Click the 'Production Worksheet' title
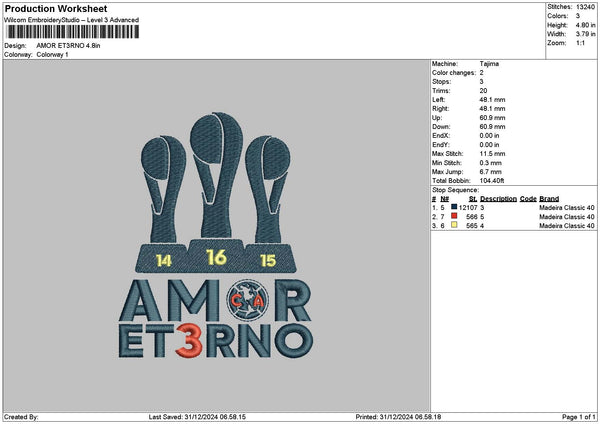The width and height of the screenshot is (600, 424). pos(56,8)
